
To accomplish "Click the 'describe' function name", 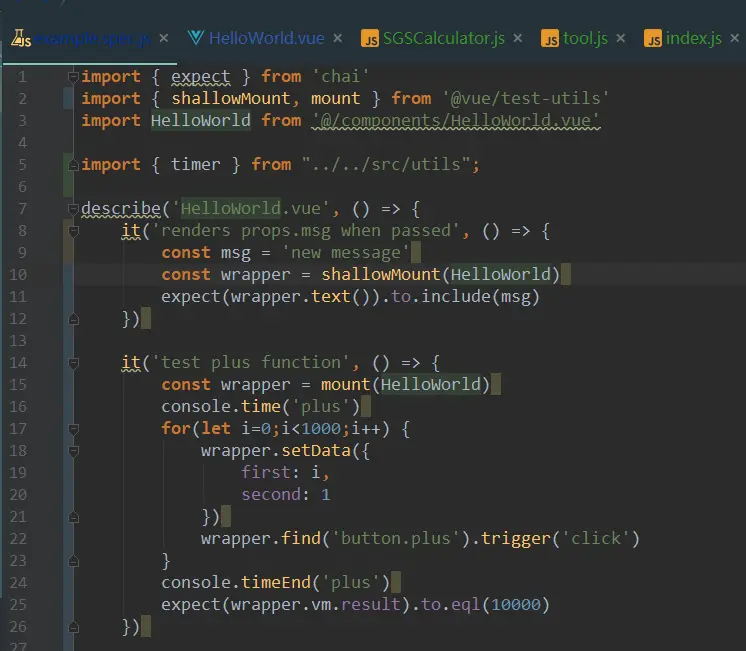I will point(121,209).
